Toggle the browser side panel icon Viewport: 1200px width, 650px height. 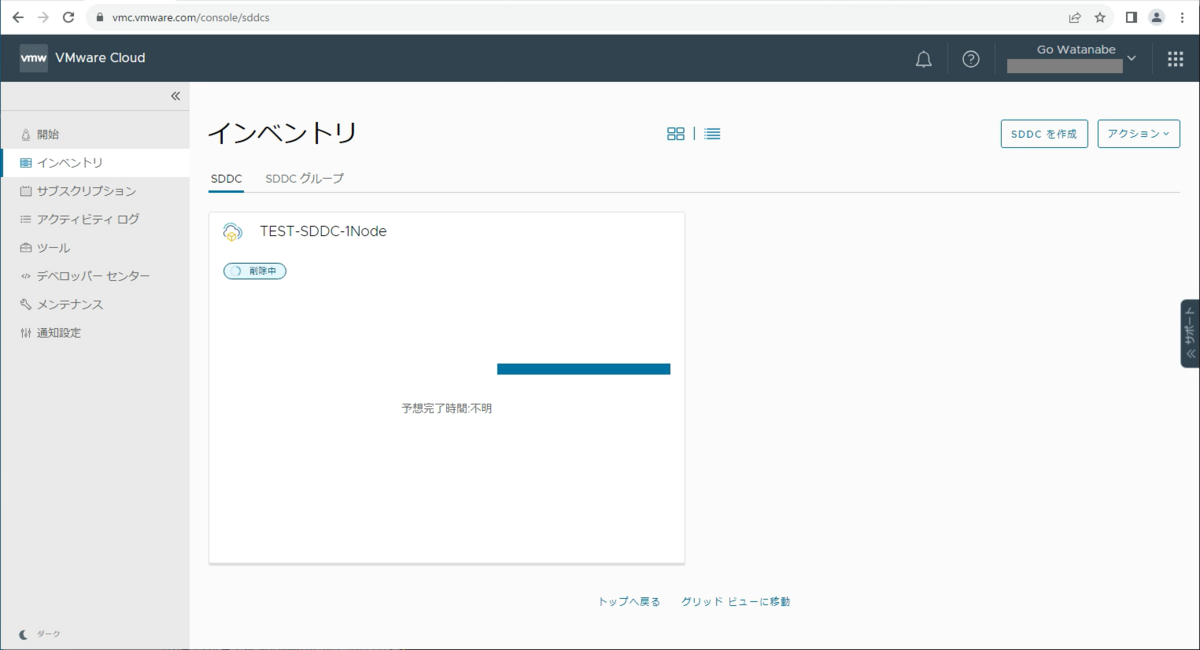click(x=1131, y=17)
